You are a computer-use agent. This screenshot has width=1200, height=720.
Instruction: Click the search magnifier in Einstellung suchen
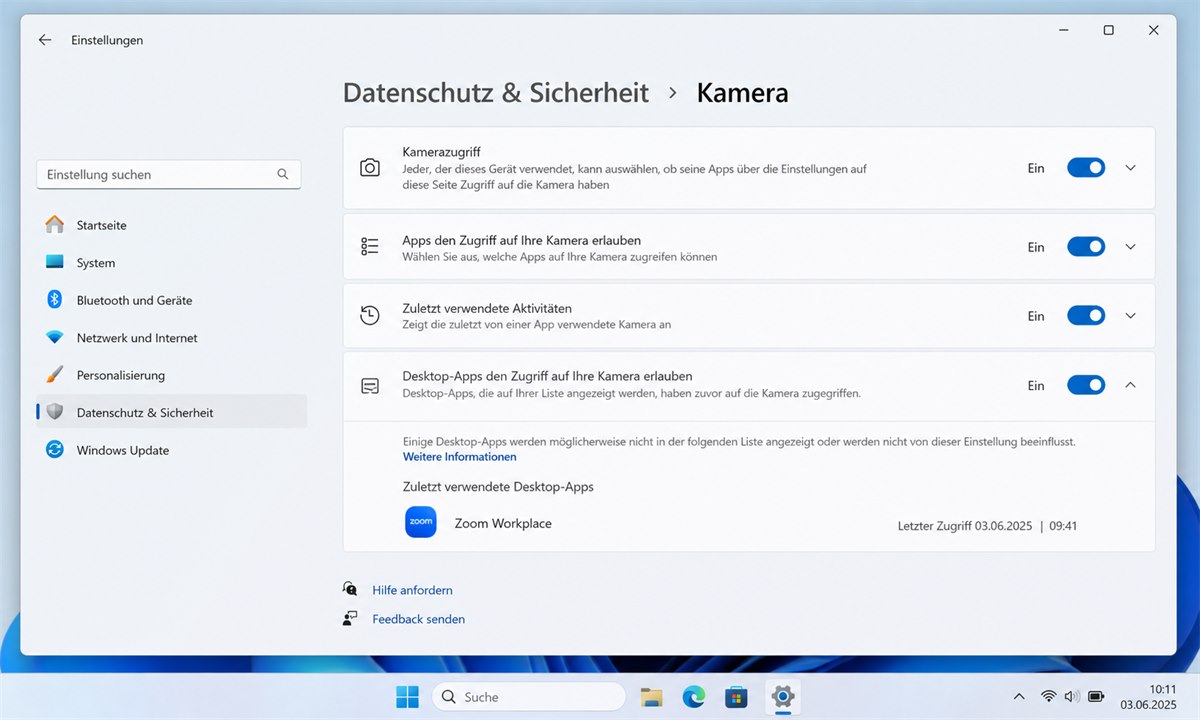tap(283, 174)
